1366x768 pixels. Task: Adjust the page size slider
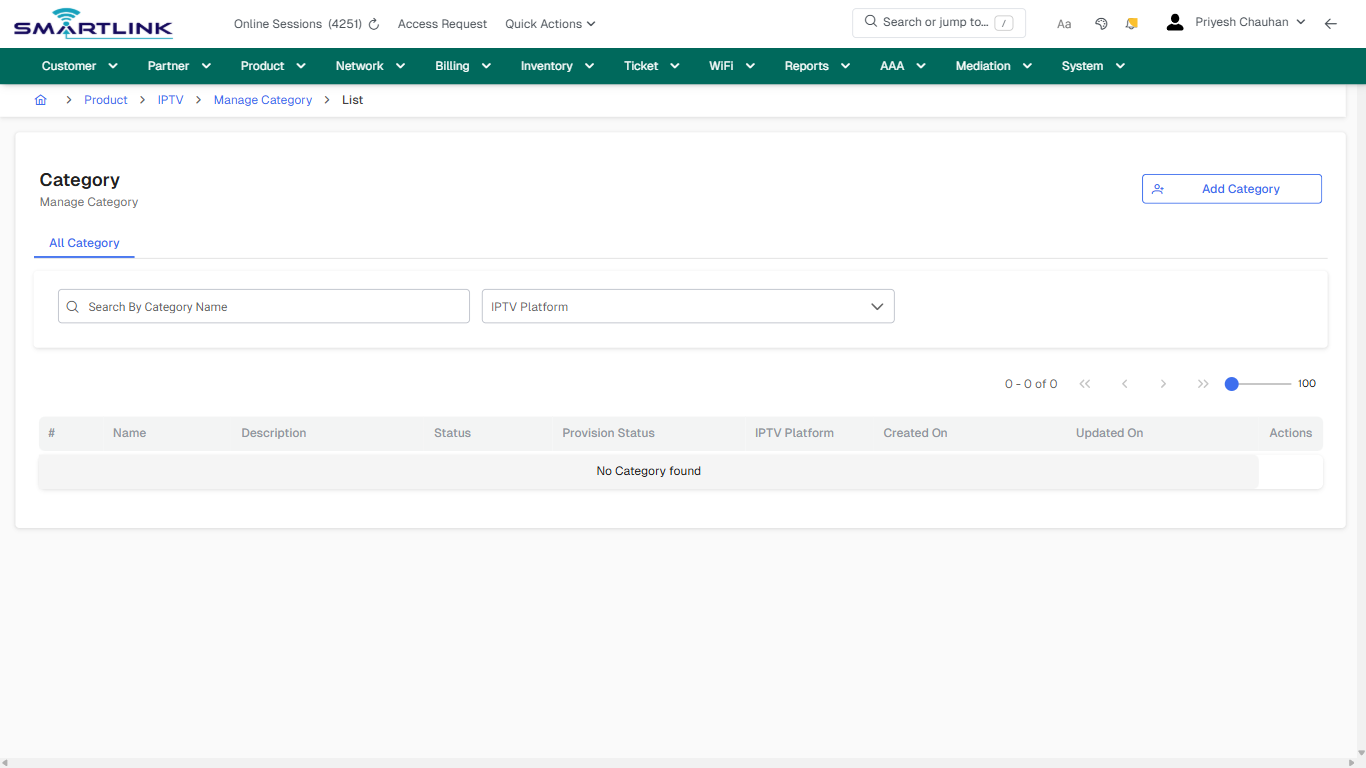[x=1231, y=383]
